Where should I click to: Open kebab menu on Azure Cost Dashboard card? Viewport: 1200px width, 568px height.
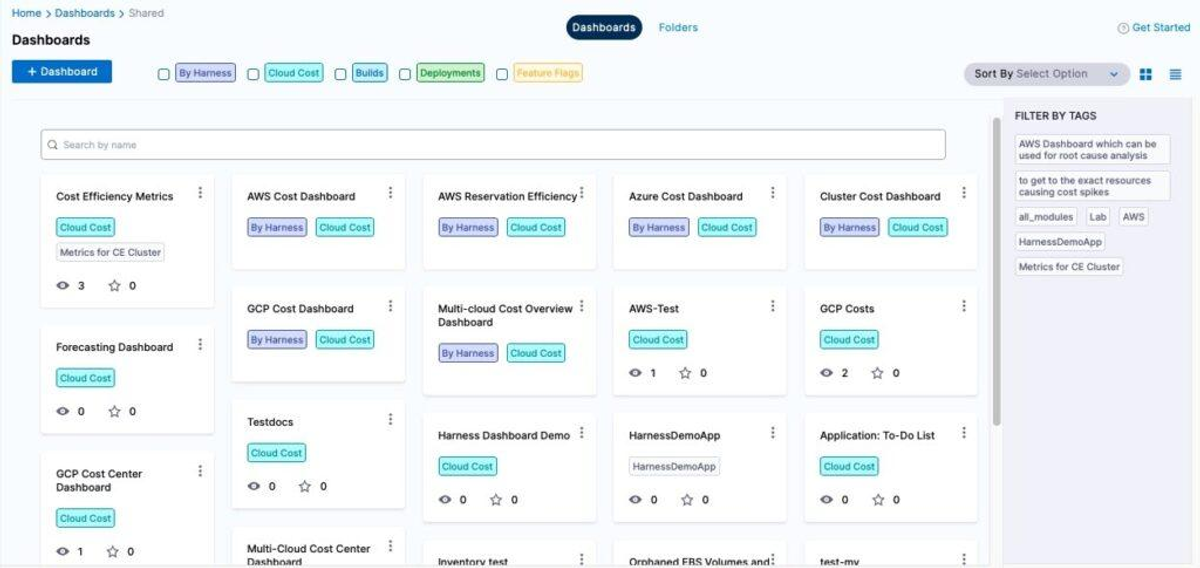[x=772, y=193]
